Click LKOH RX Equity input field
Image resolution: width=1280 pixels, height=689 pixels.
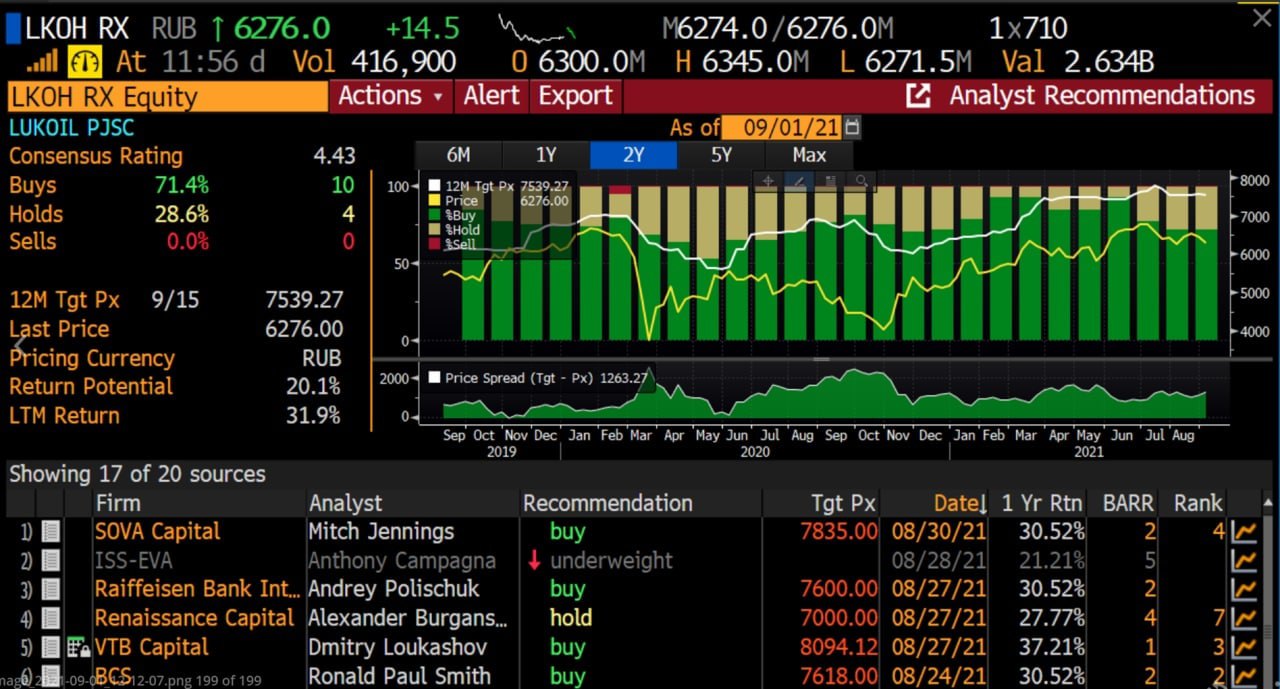click(x=167, y=97)
